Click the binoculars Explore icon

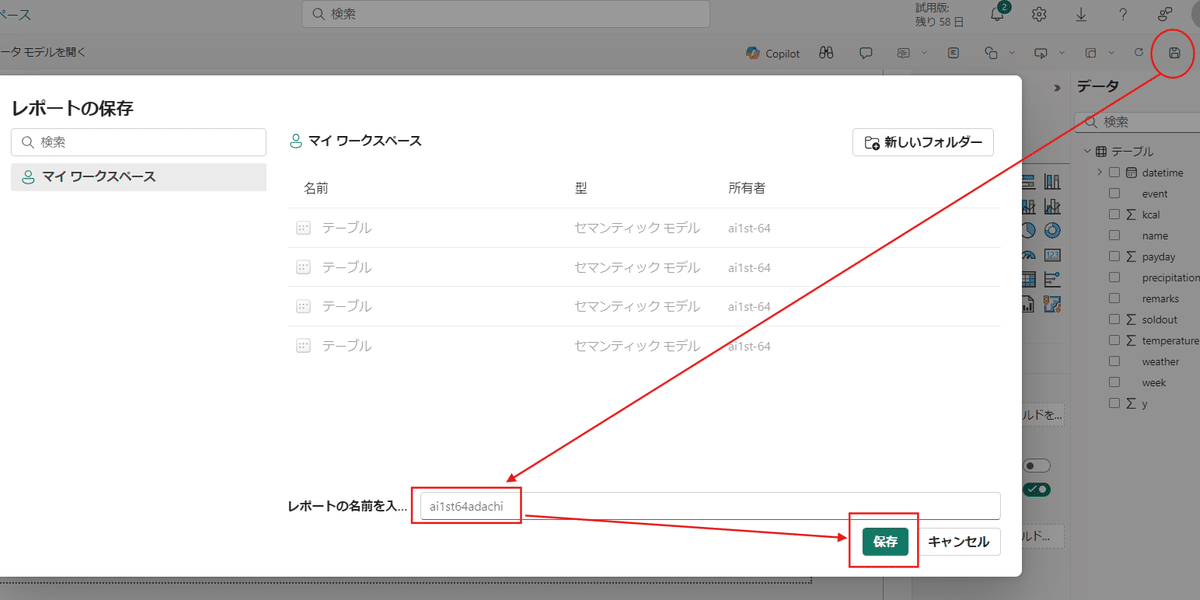(x=826, y=53)
